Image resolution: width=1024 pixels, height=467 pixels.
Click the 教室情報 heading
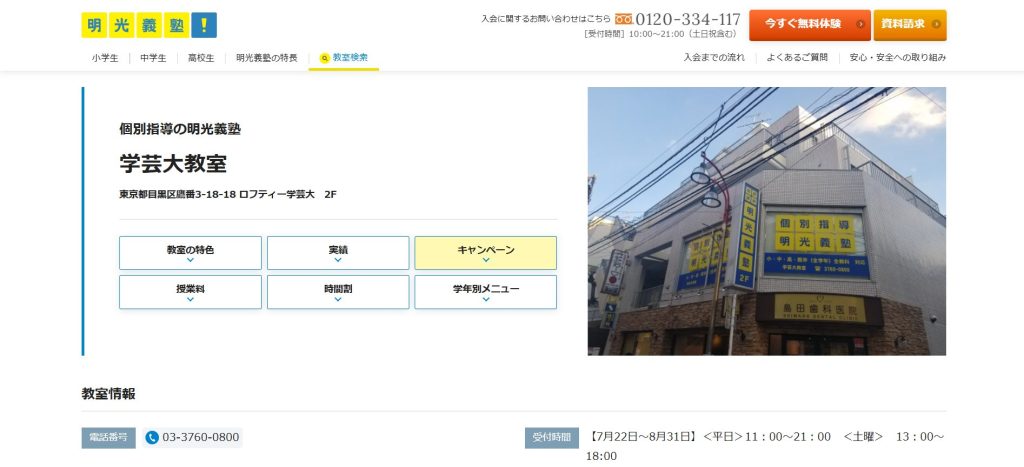coord(108,394)
